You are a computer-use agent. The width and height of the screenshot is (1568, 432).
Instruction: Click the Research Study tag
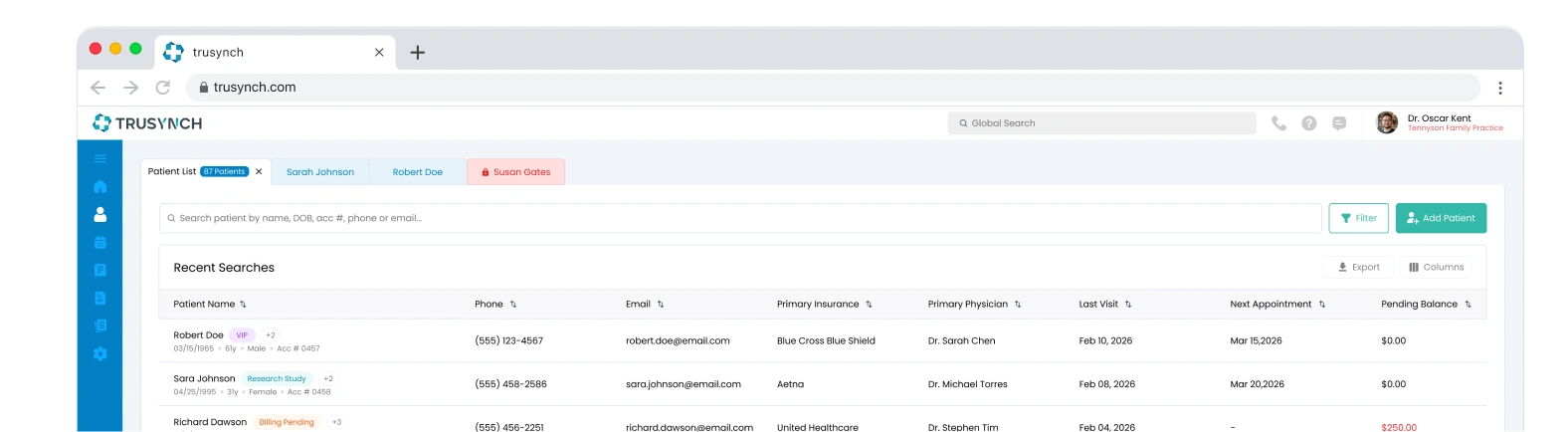tap(277, 379)
